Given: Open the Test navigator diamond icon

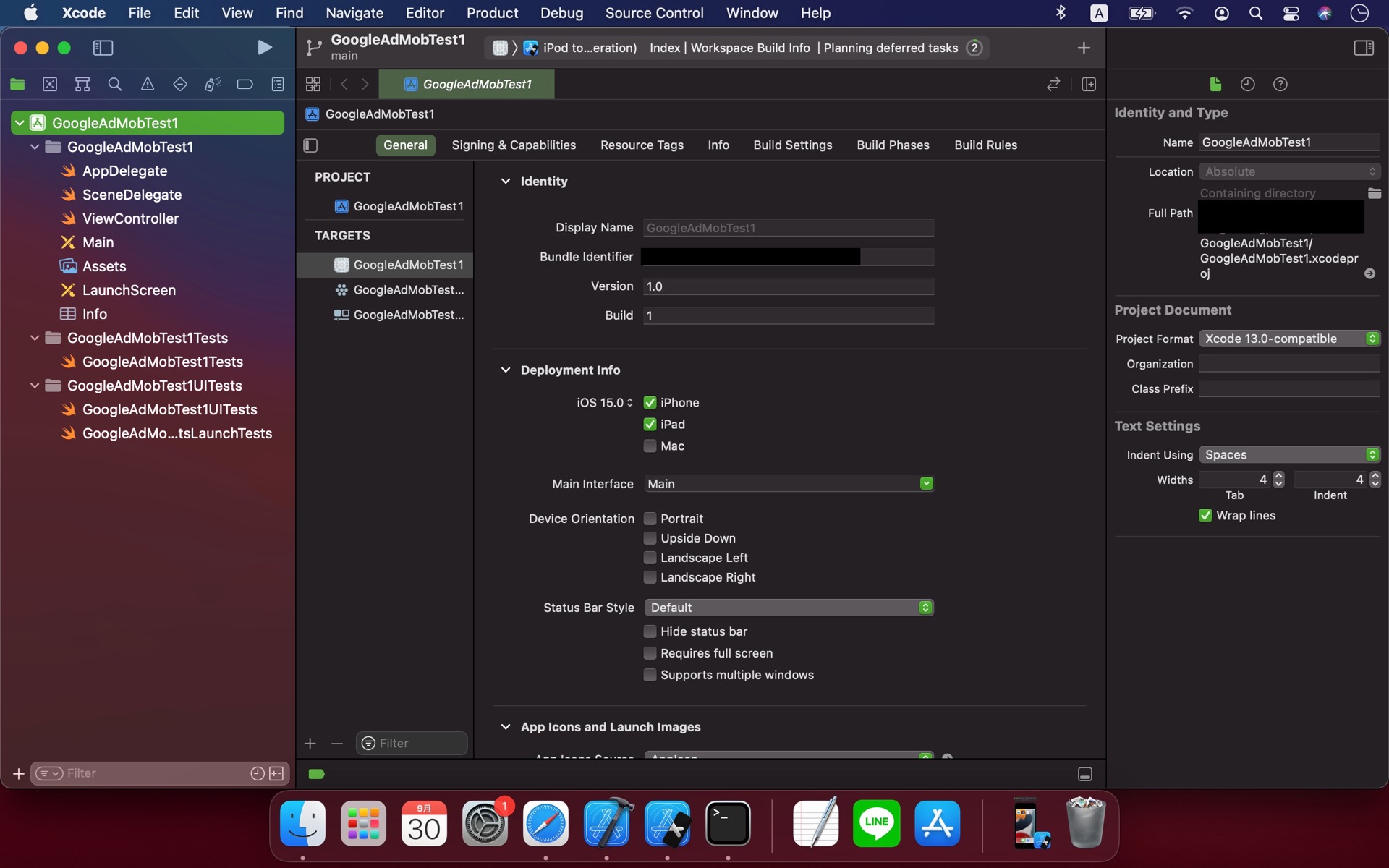Looking at the screenshot, I should (x=180, y=85).
